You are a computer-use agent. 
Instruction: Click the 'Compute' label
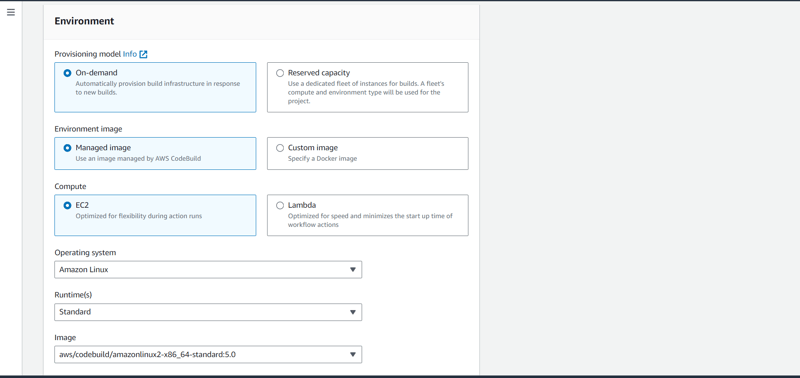tap(70, 187)
